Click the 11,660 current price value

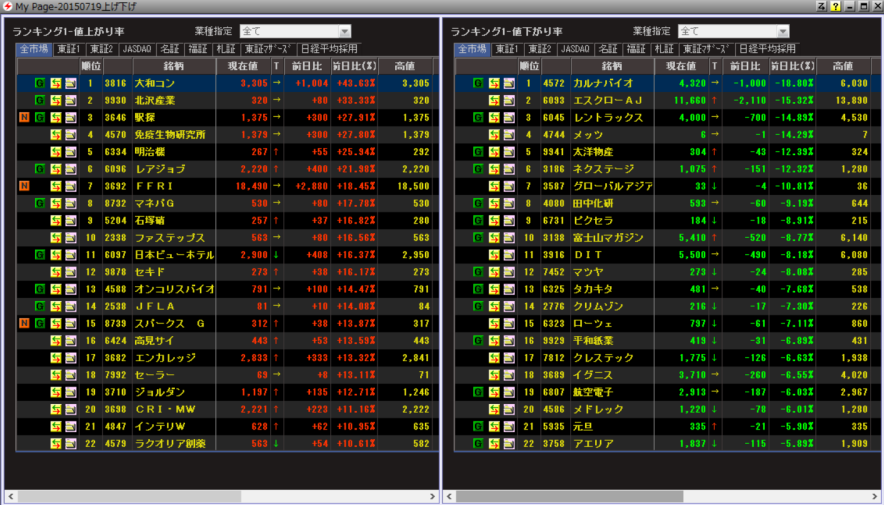690,100
